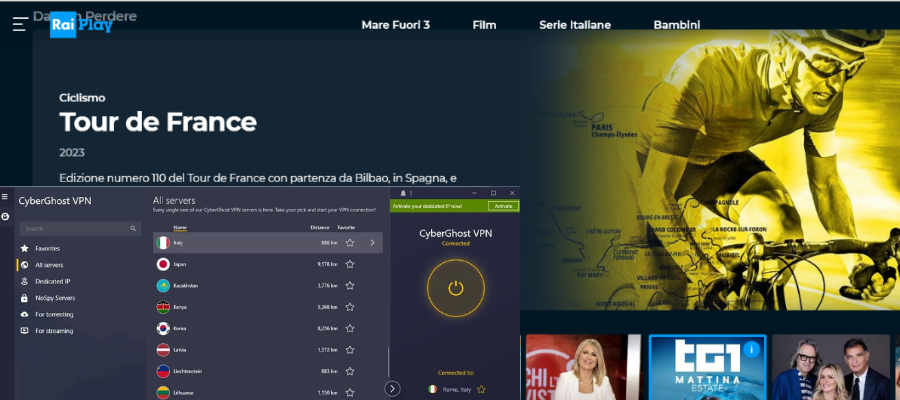Favorite the Kazakhstan server star

(x=350, y=286)
